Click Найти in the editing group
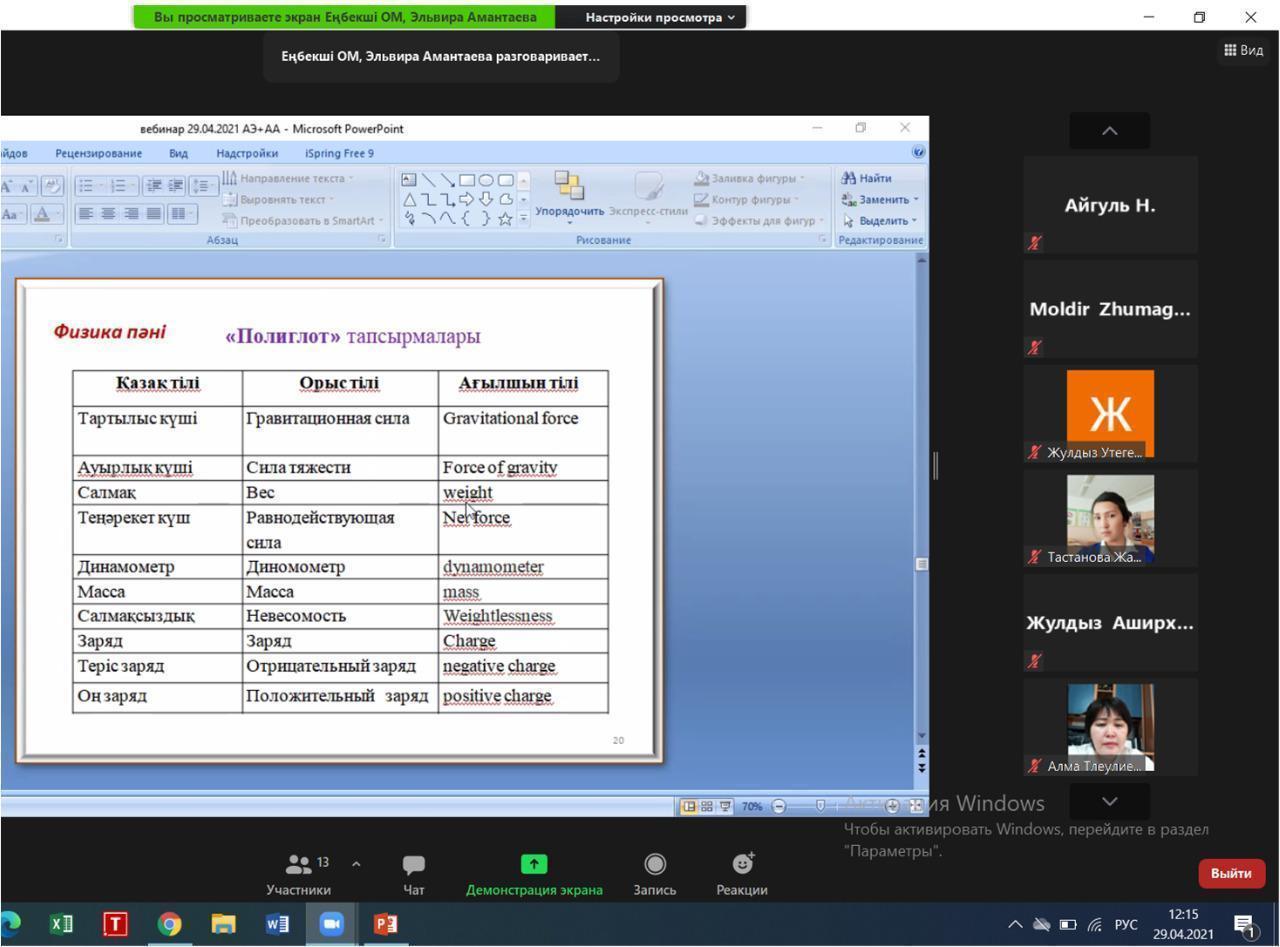Image resolution: width=1280 pixels, height=947 pixels. [x=867, y=178]
